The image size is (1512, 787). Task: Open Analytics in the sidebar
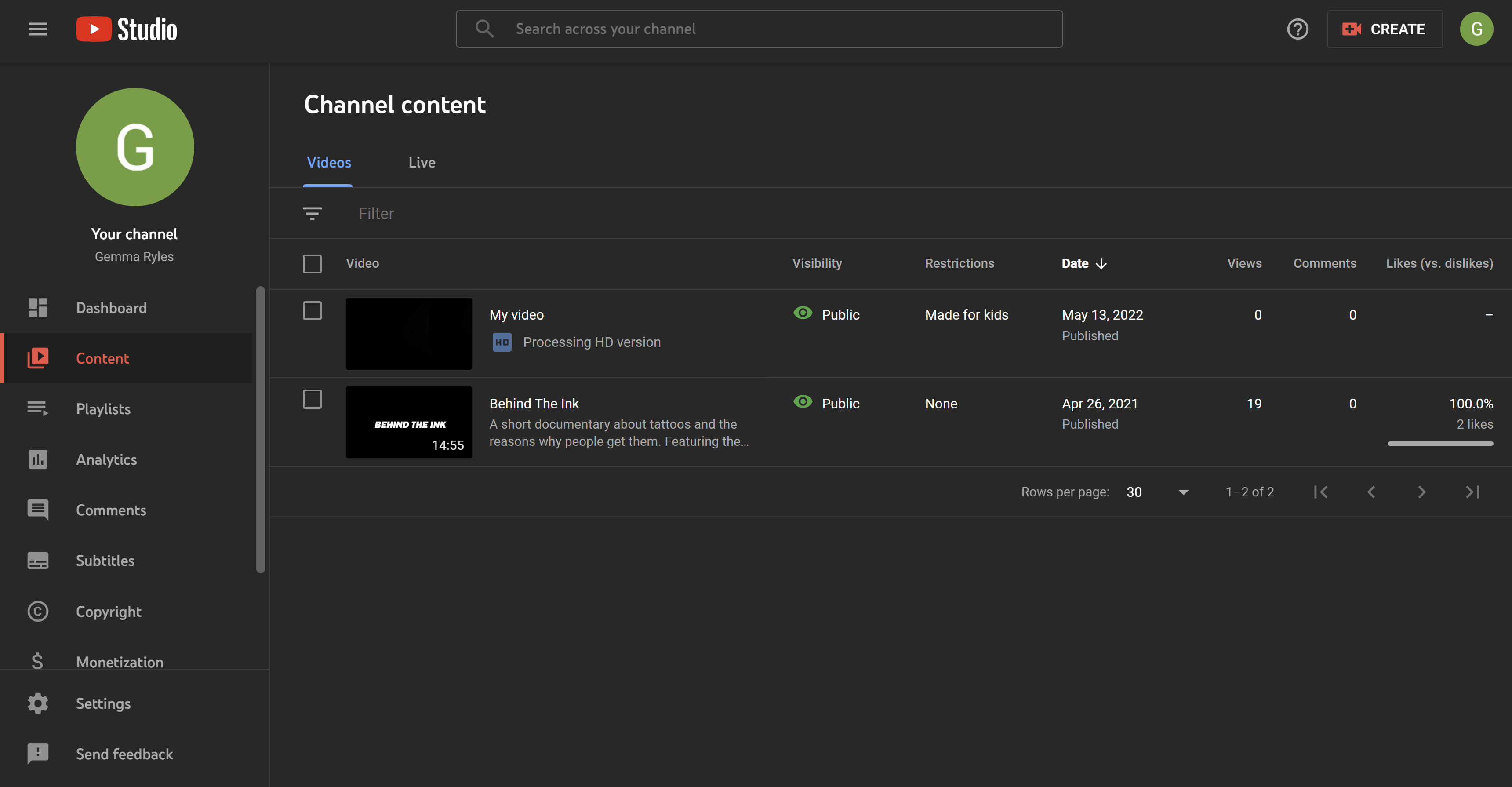[x=106, y=459]
